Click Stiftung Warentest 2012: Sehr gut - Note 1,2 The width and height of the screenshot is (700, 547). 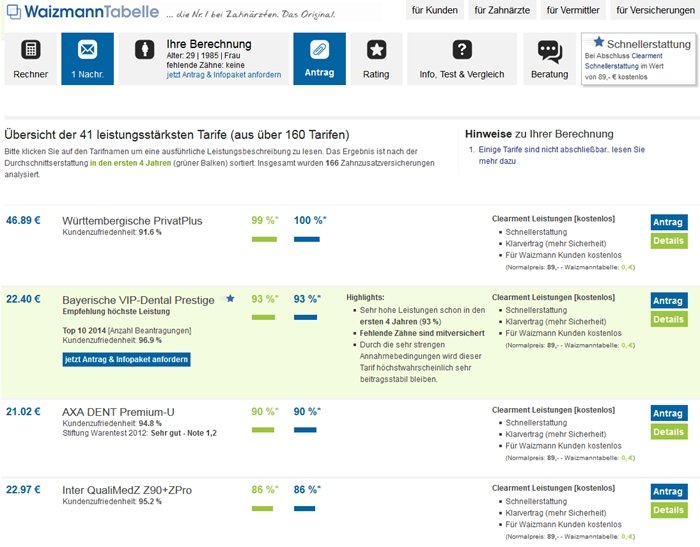tap(139, 433)
